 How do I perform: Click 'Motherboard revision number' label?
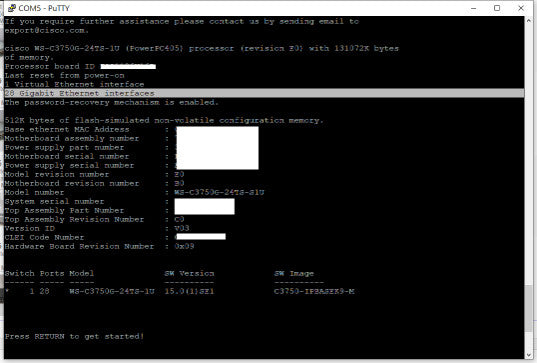pyautogui.click(x=72, y=183)
